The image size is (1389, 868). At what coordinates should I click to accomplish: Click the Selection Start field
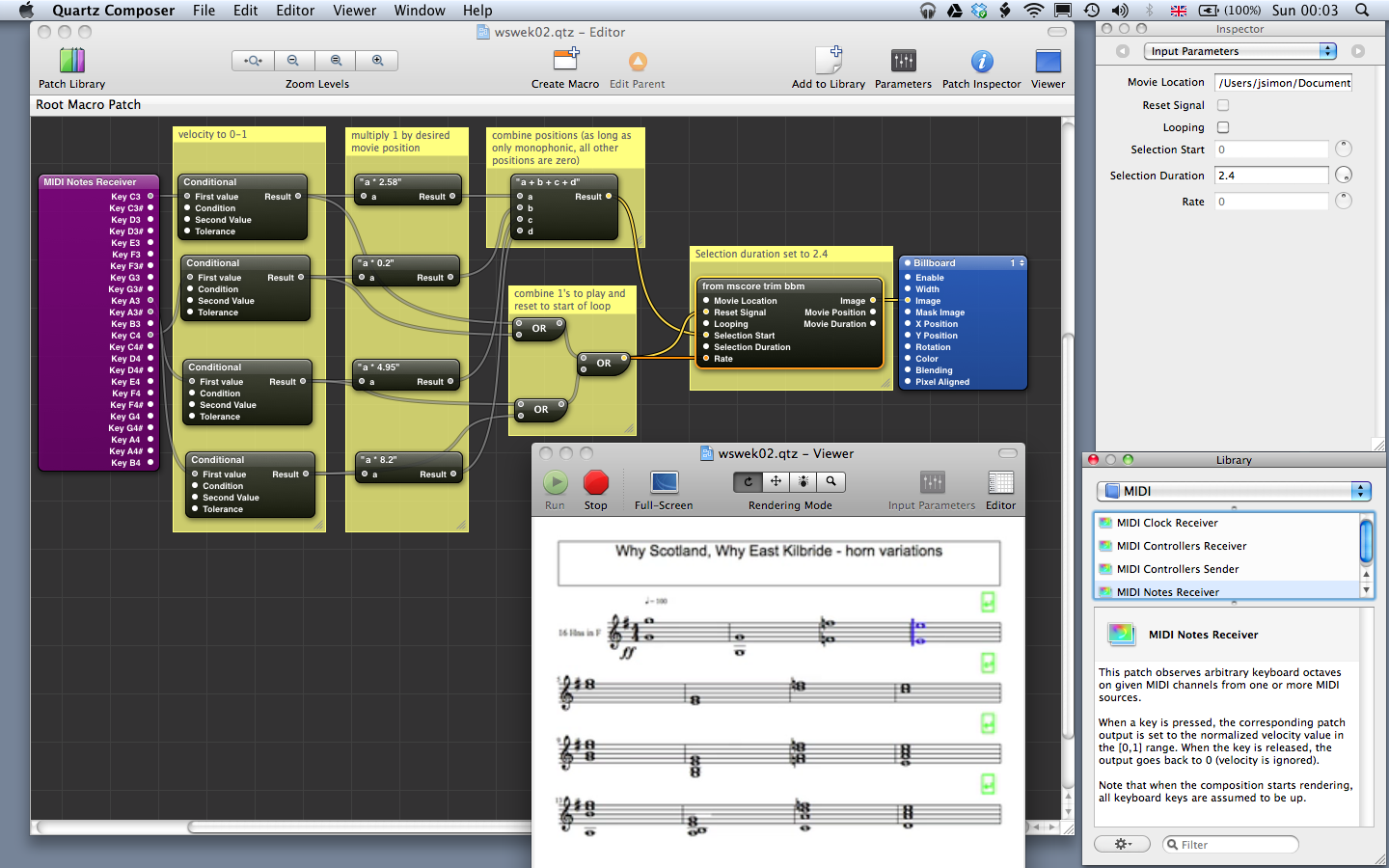[x=1271, y=149]
